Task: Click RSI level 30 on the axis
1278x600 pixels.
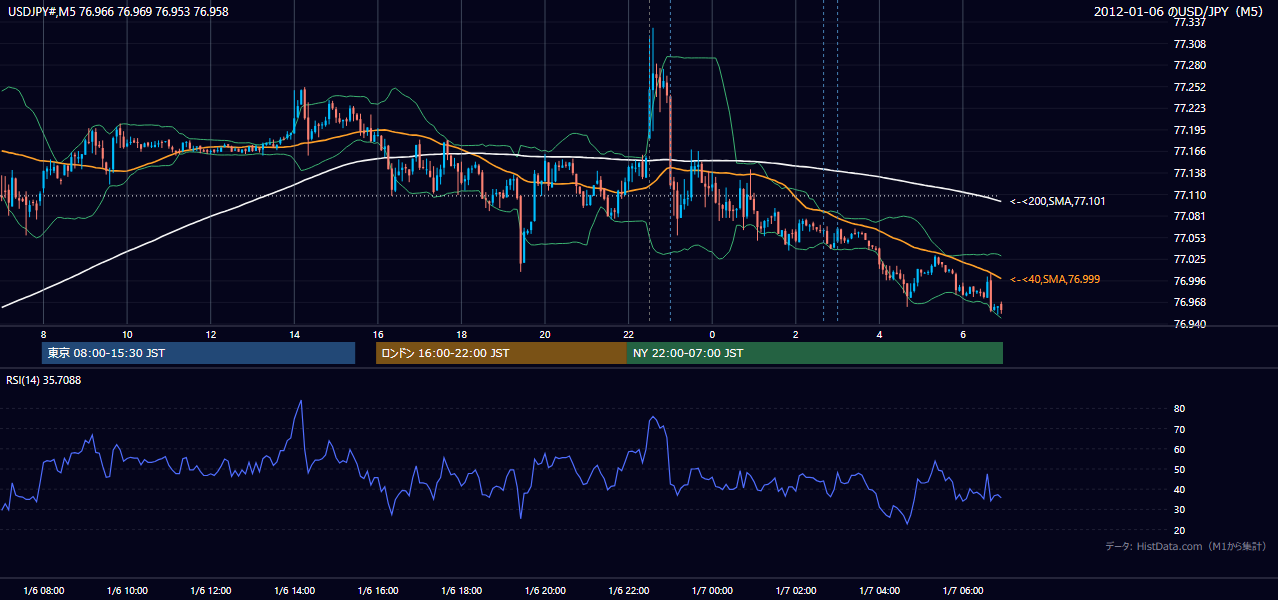Action: tap(1179, 509)
